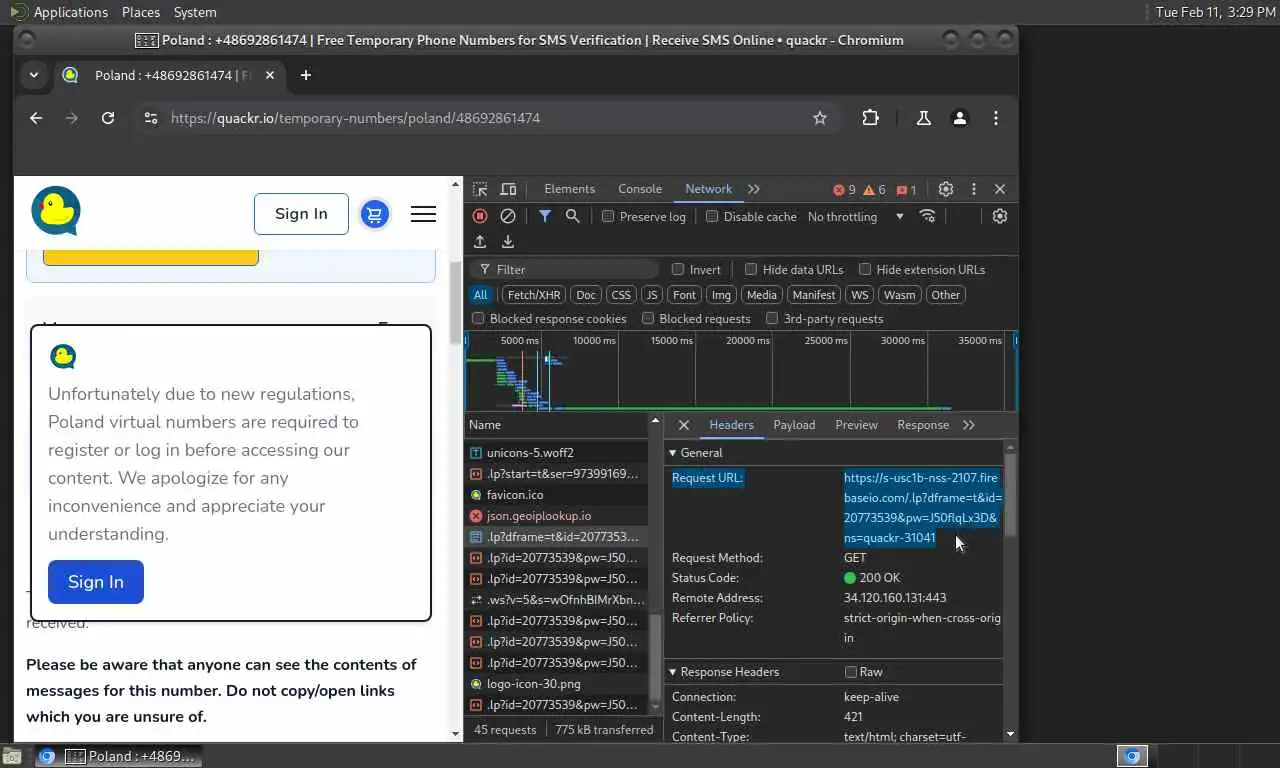Reload the current page
This screenshot has width=1280, height=768.
pos(108,118)
